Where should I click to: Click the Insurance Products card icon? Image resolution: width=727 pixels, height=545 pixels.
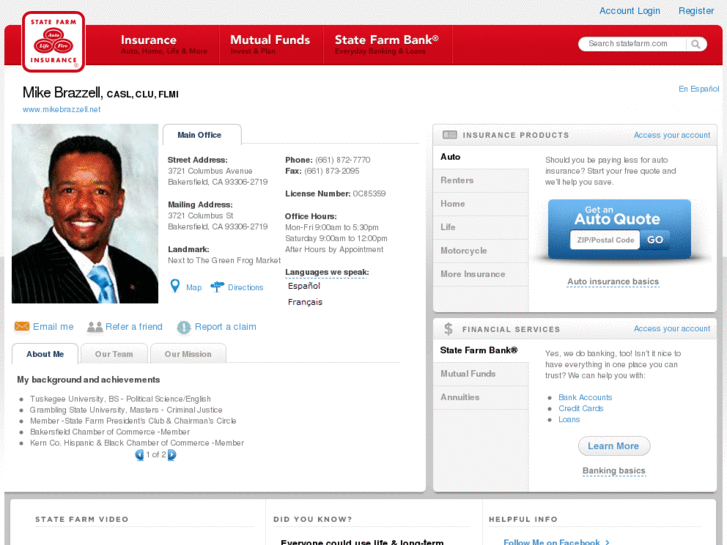449,135
